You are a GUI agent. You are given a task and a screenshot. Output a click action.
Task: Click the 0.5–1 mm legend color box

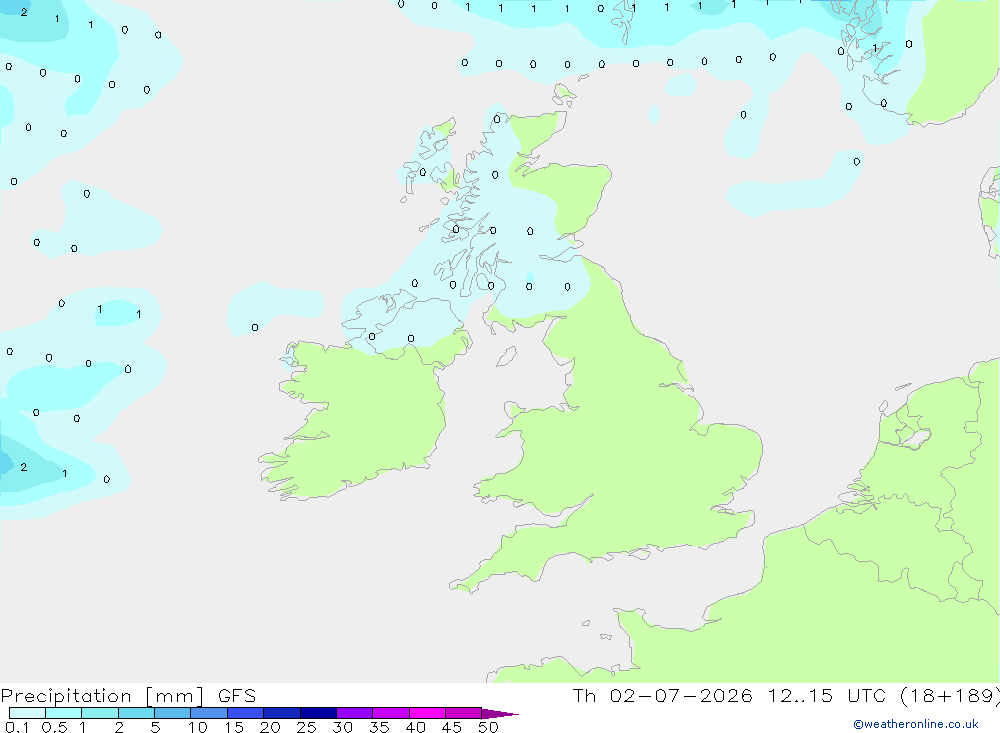(x=63, y=713)
